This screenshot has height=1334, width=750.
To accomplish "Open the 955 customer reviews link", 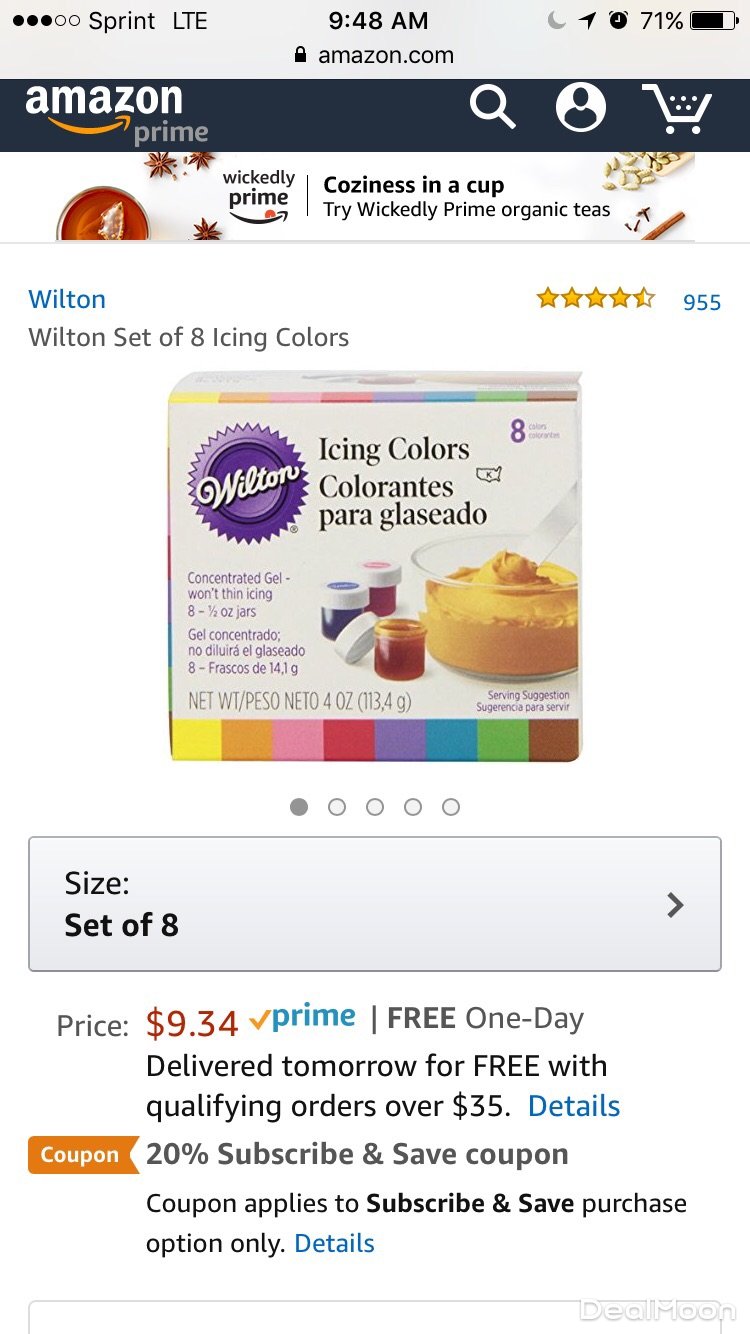I will click(701, 302).
